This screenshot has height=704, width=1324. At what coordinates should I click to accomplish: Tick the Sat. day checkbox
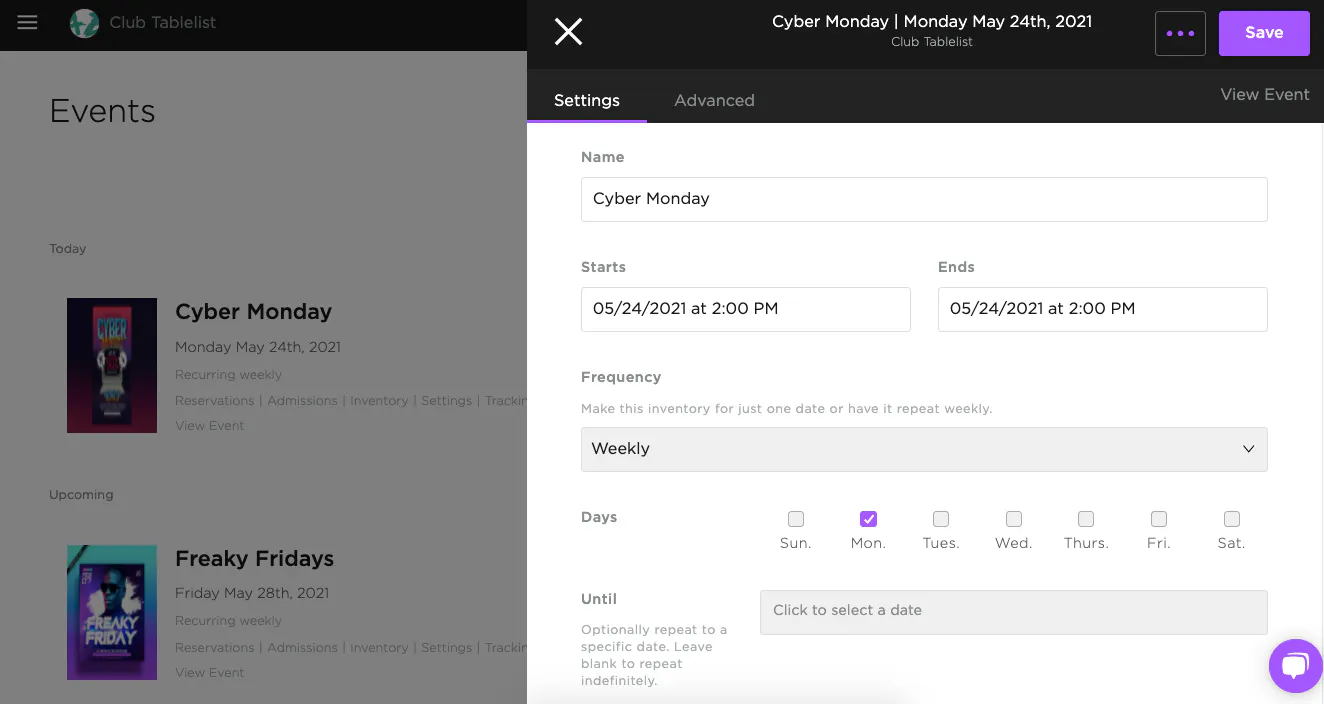(x=1232, y=519)
